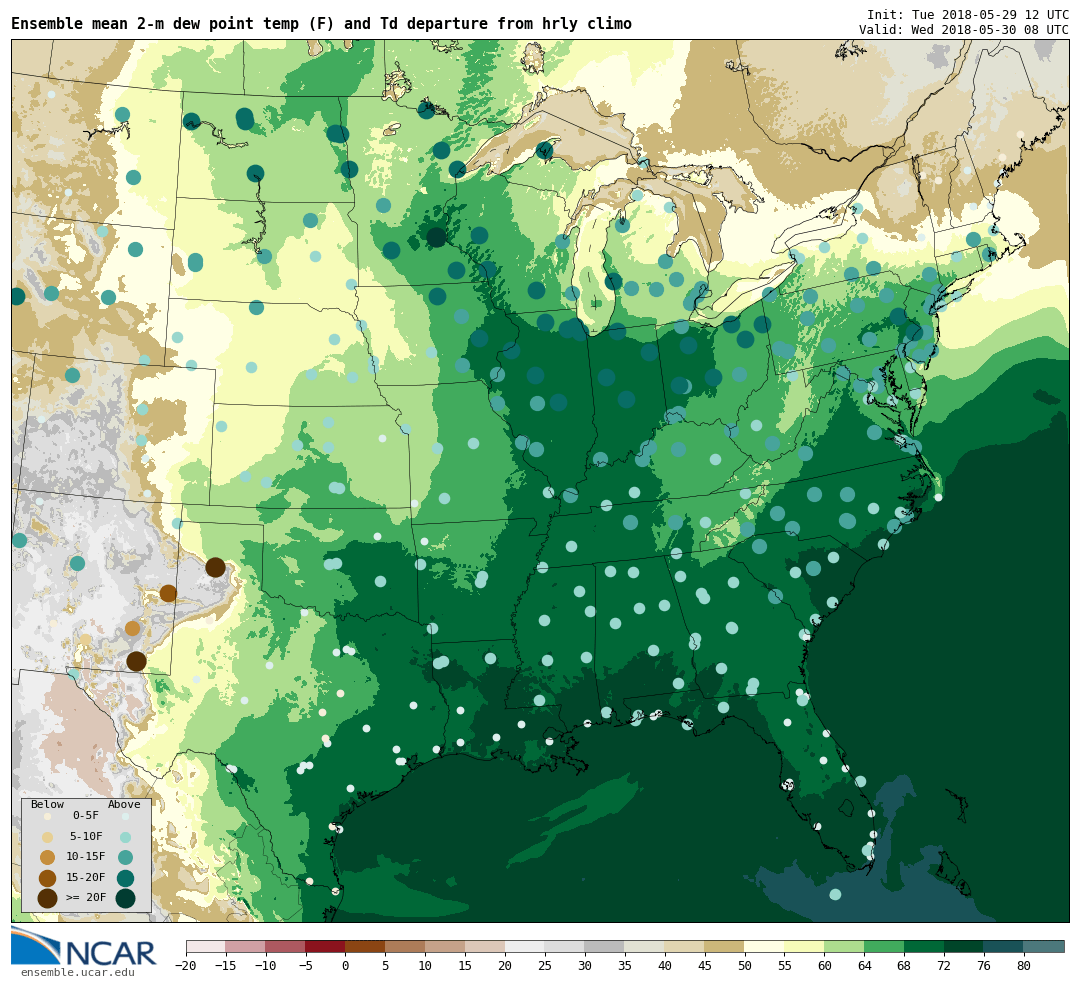
Task: Click the legend's 5-10F below-normal tan circle
Action: click(48, 838)
